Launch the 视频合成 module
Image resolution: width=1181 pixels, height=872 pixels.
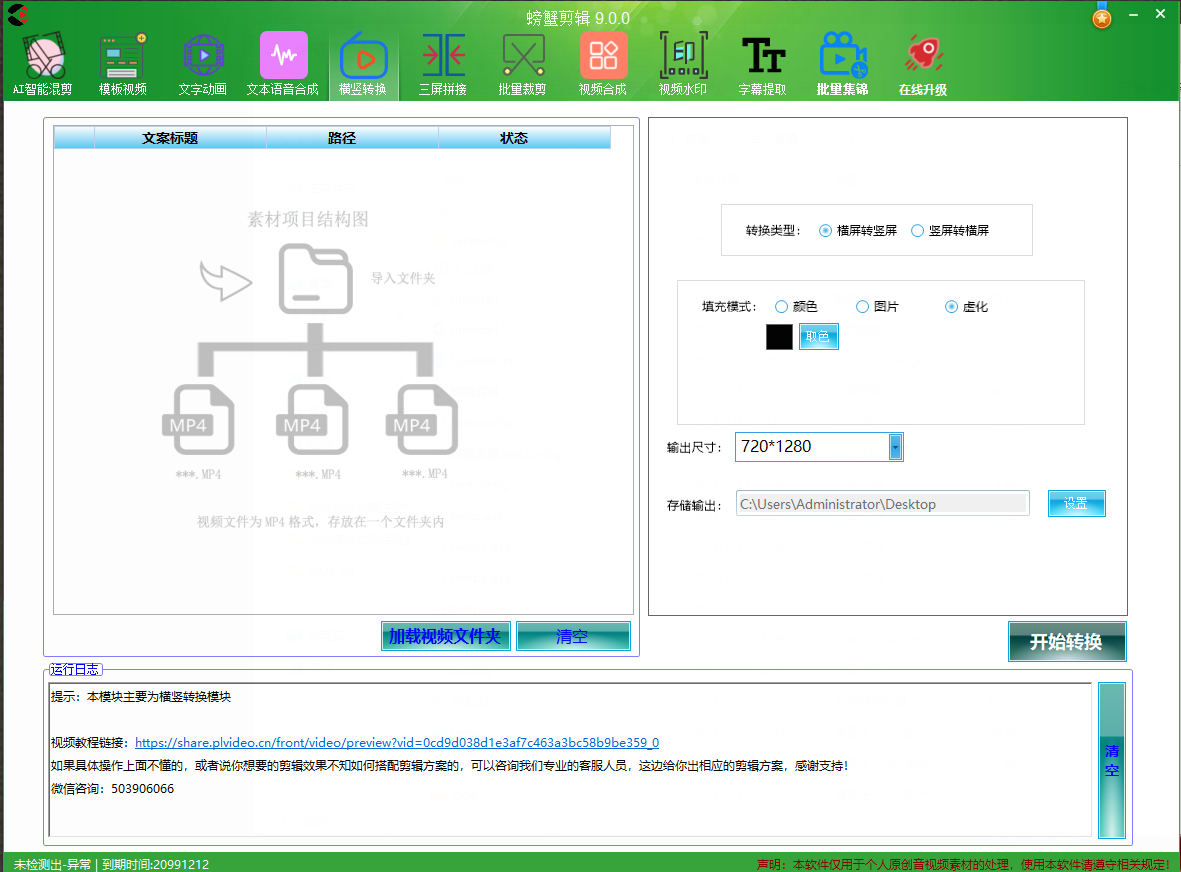(603, 62)
